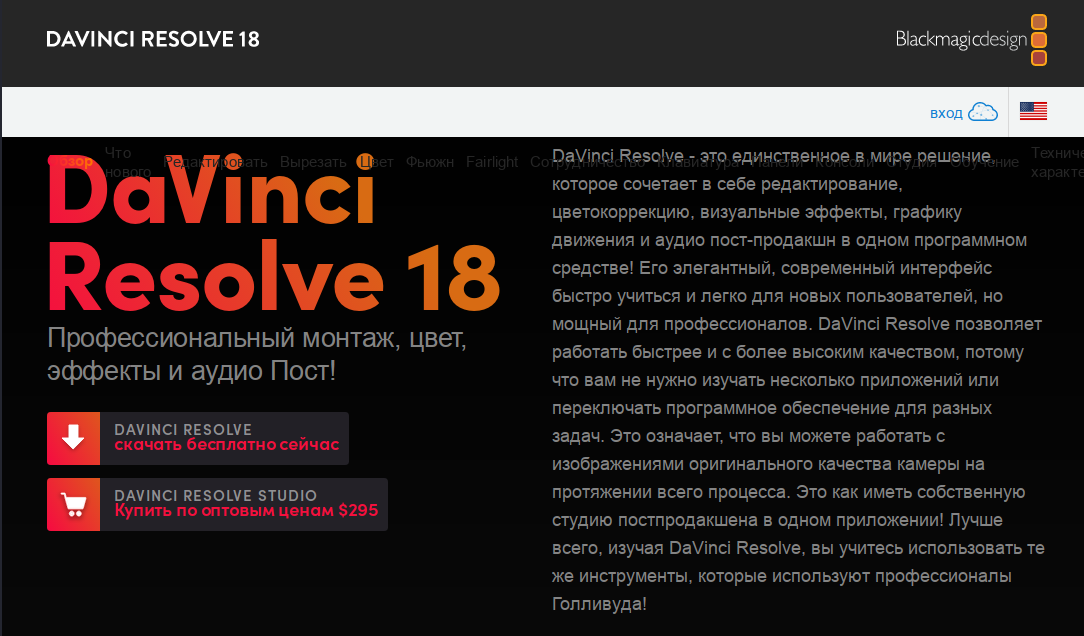Open the Вырезать tab

click(313, 162)
